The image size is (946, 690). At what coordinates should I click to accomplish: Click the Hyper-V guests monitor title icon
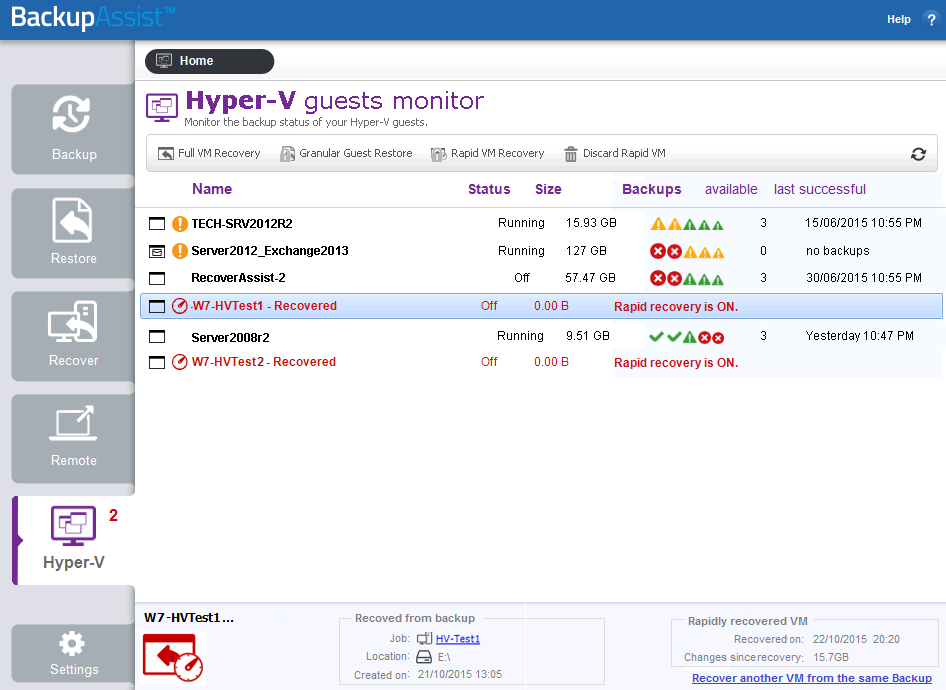(162, 107)
